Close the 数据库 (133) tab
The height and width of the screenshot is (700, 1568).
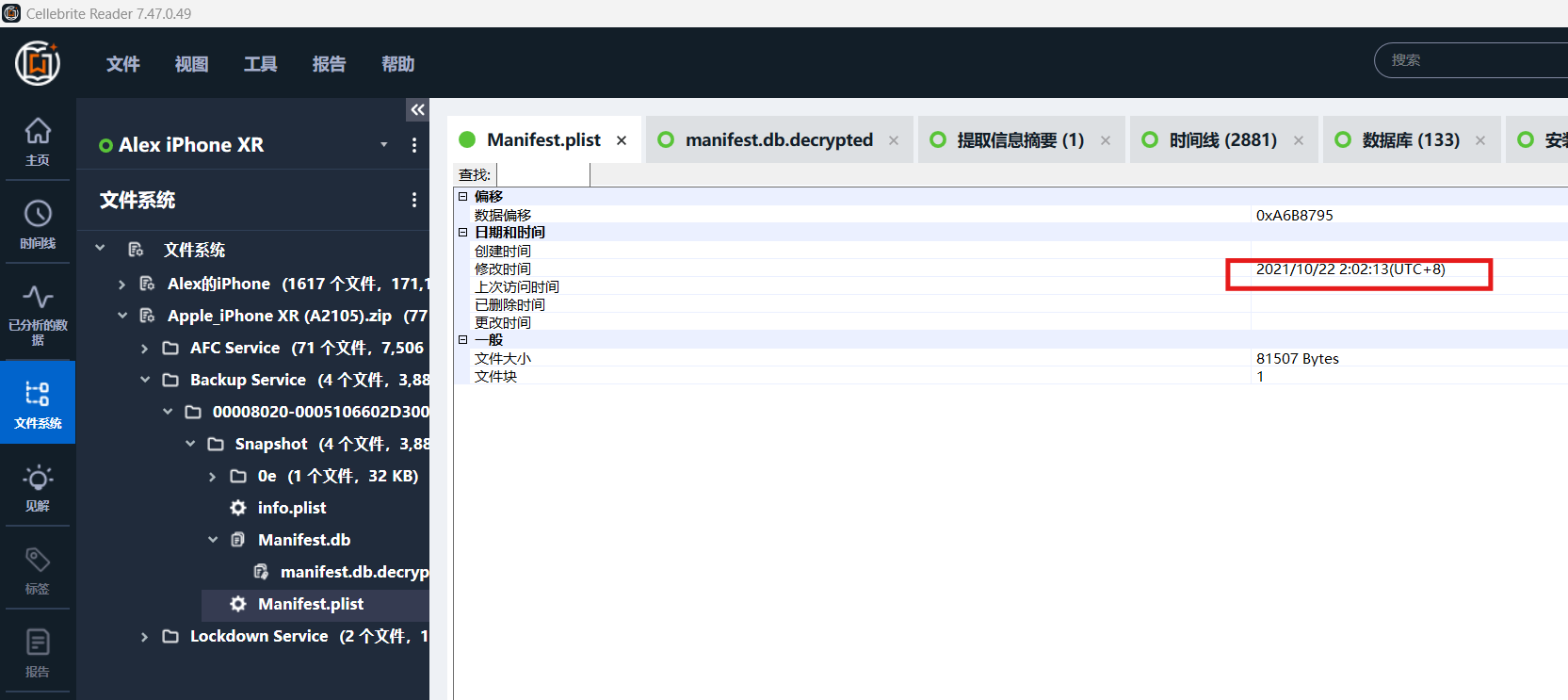(x=1480, y=140)
